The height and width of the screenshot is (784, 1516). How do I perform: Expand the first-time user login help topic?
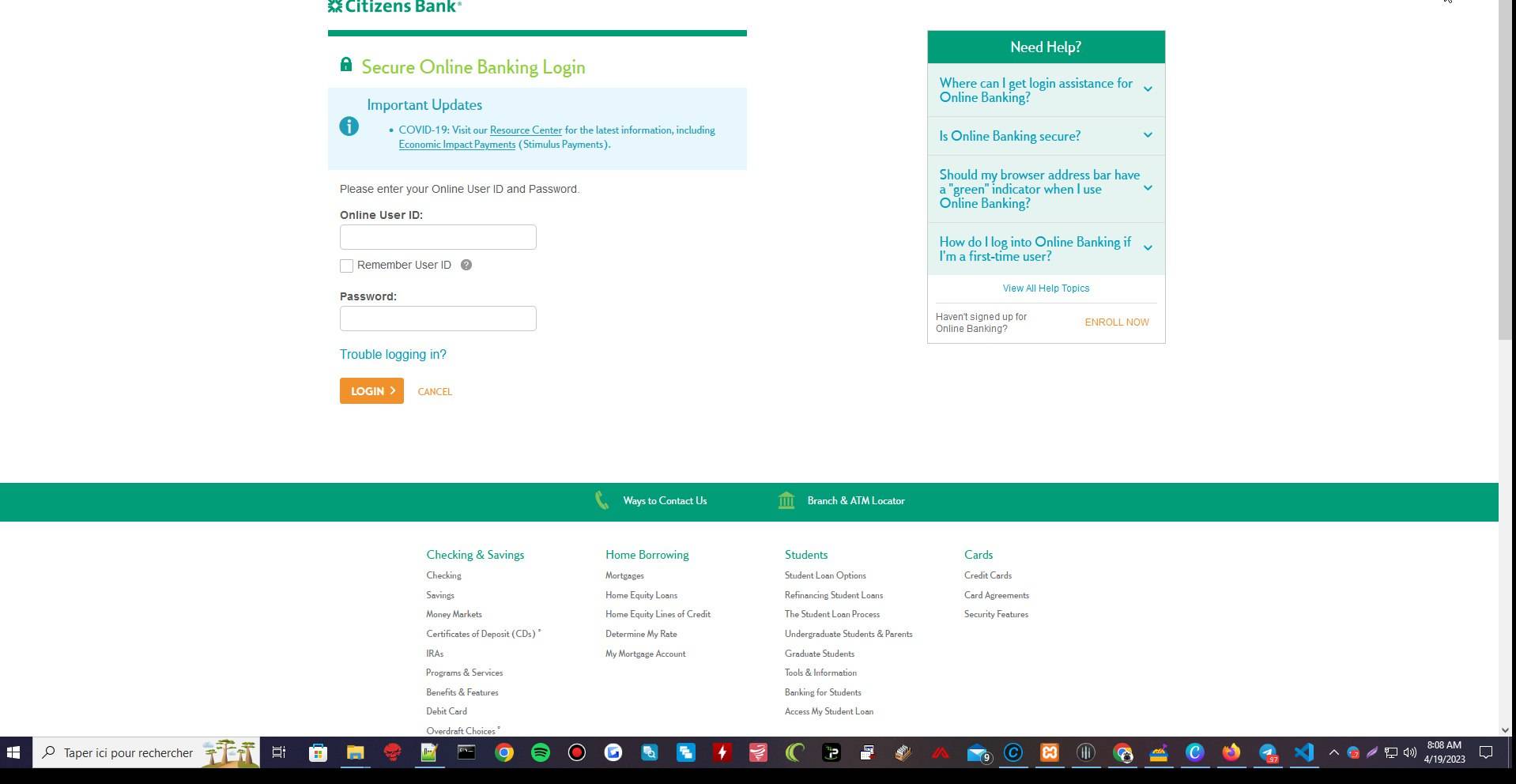(1046, 250)
